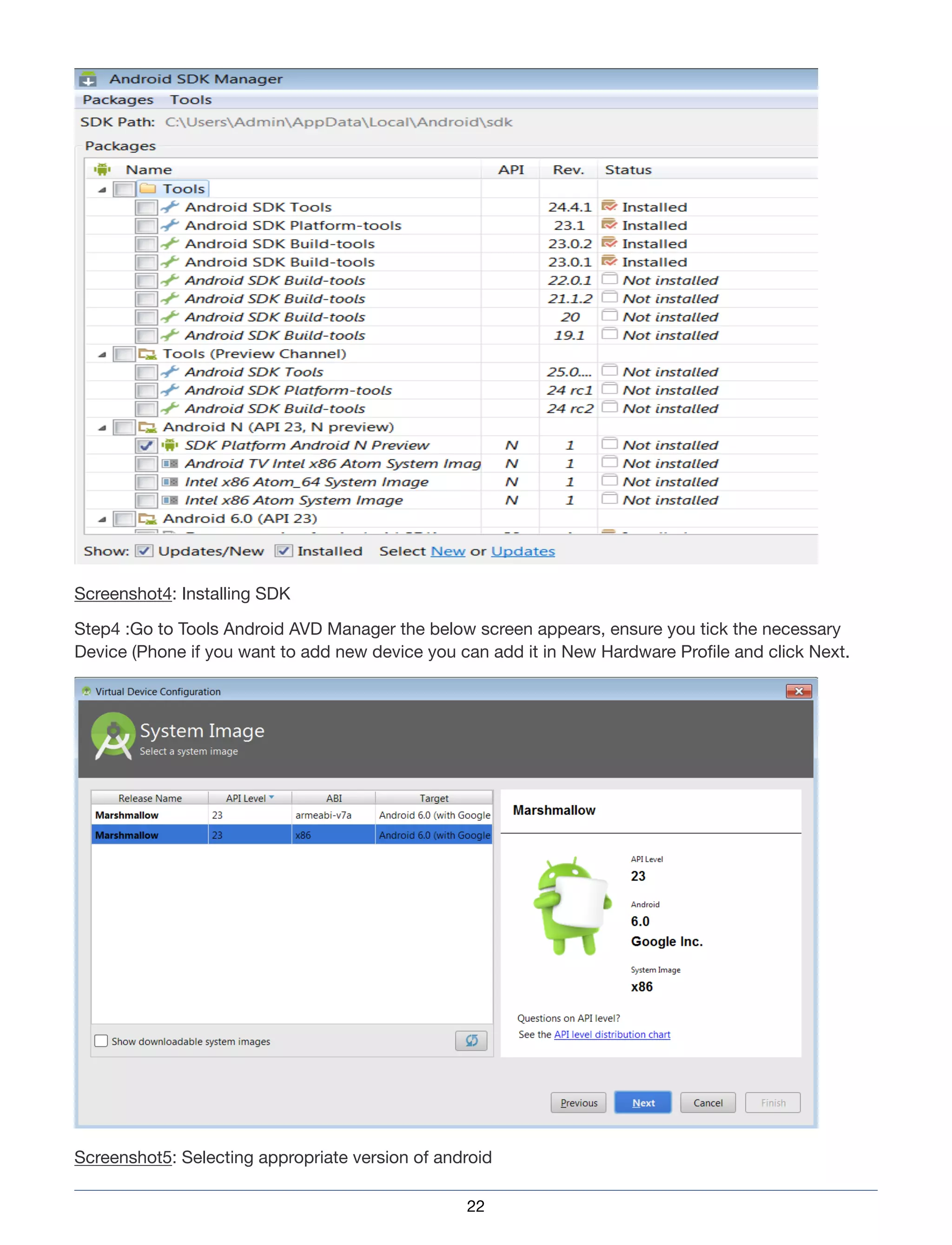This screenshot has width=952, height=1245.
Task: Click the Tools folder icon
Action: tap(148, 188)
